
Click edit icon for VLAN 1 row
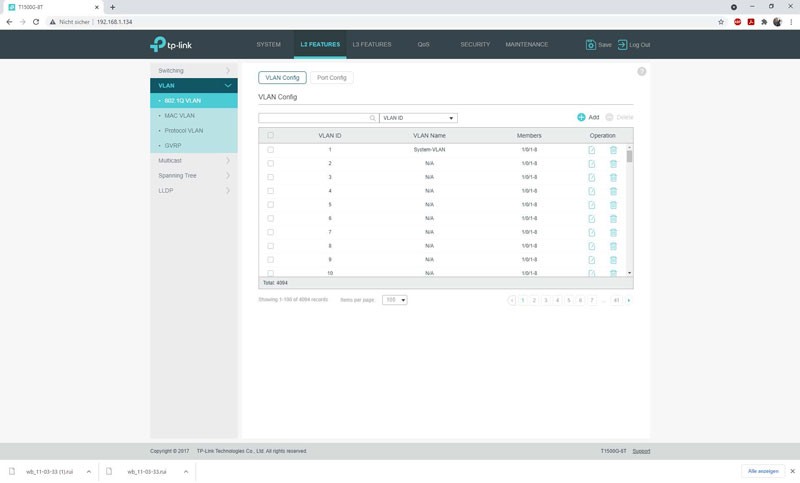592,150
